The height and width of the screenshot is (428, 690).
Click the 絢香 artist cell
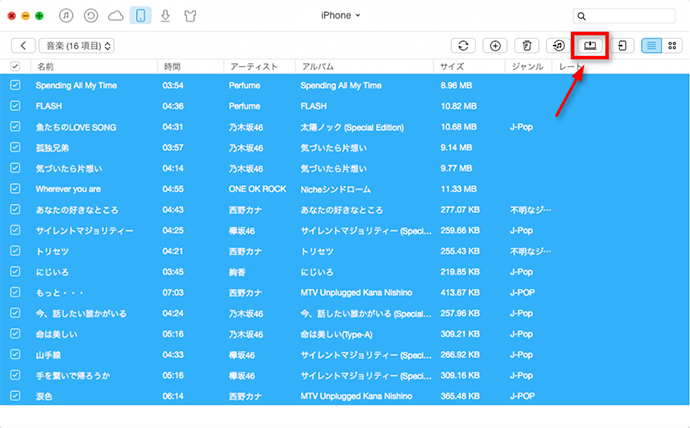pyautogui.click(x=237, y=272)
